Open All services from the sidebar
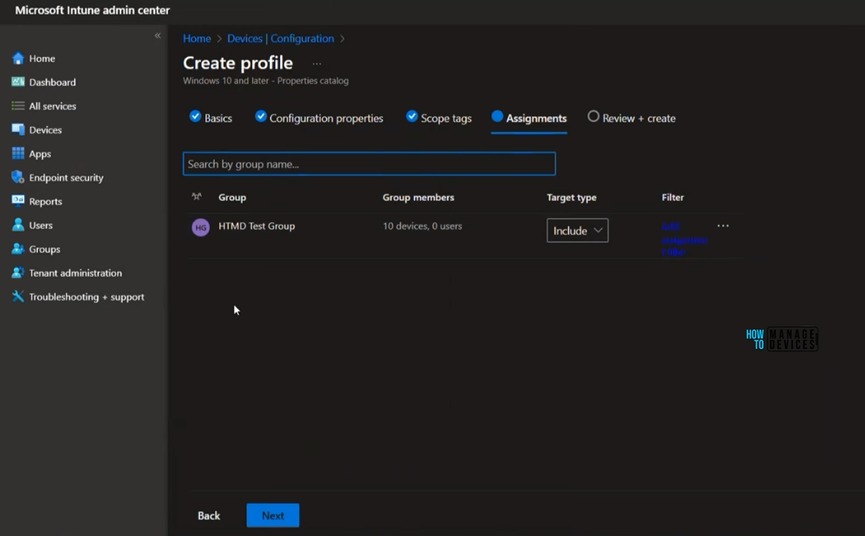The width and height of the screenshot is (865, 536). (x=52, y=106)
